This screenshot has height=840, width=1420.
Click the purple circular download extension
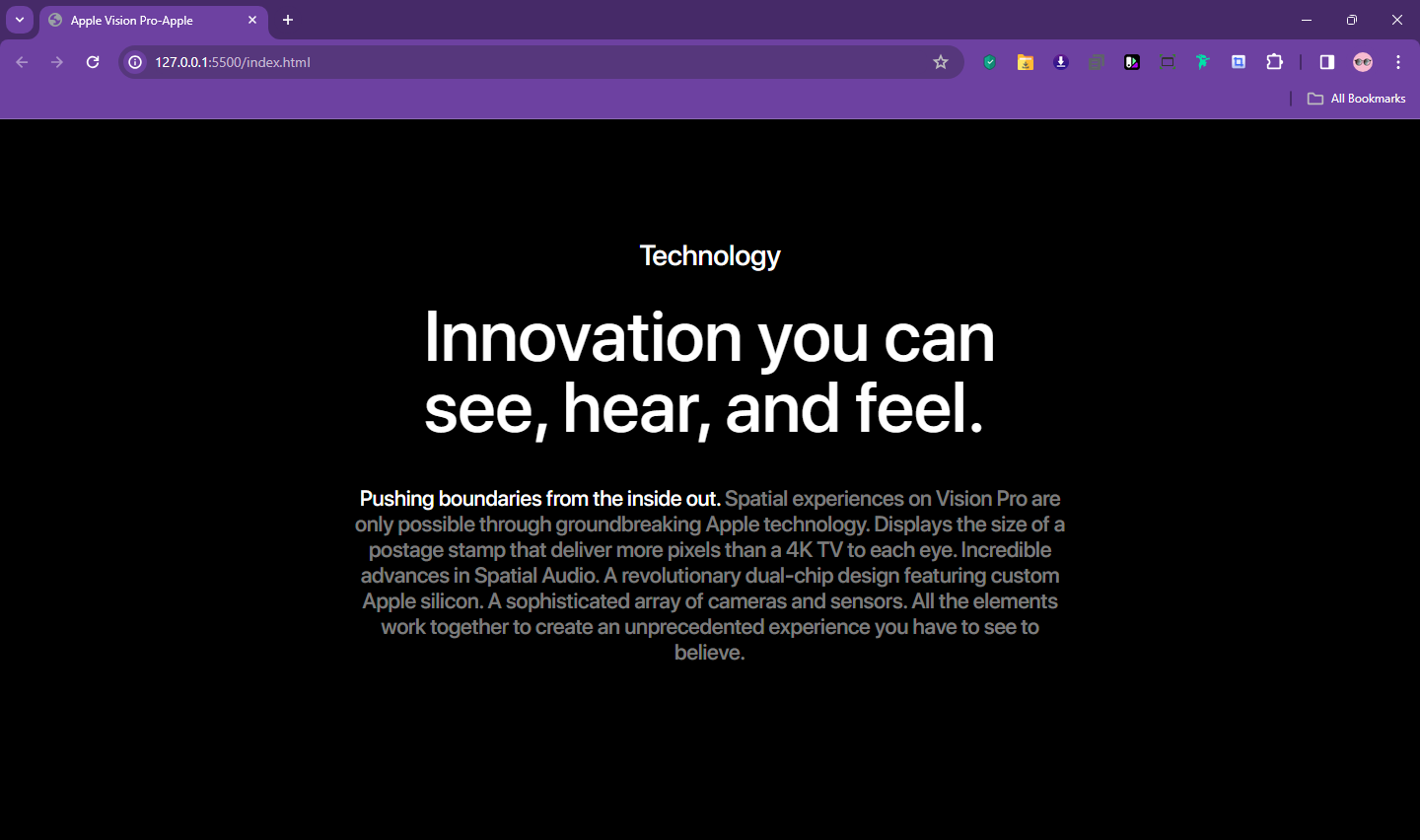(x=1061, y=62)
